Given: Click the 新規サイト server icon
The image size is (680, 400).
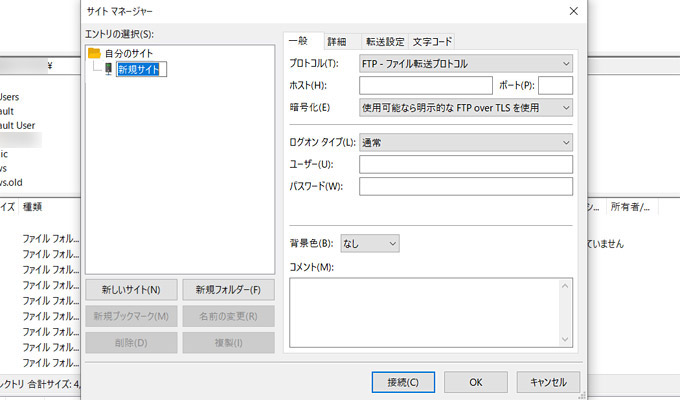Looking at the screenshot, I should pyautogui.click(x=108, y=69).
